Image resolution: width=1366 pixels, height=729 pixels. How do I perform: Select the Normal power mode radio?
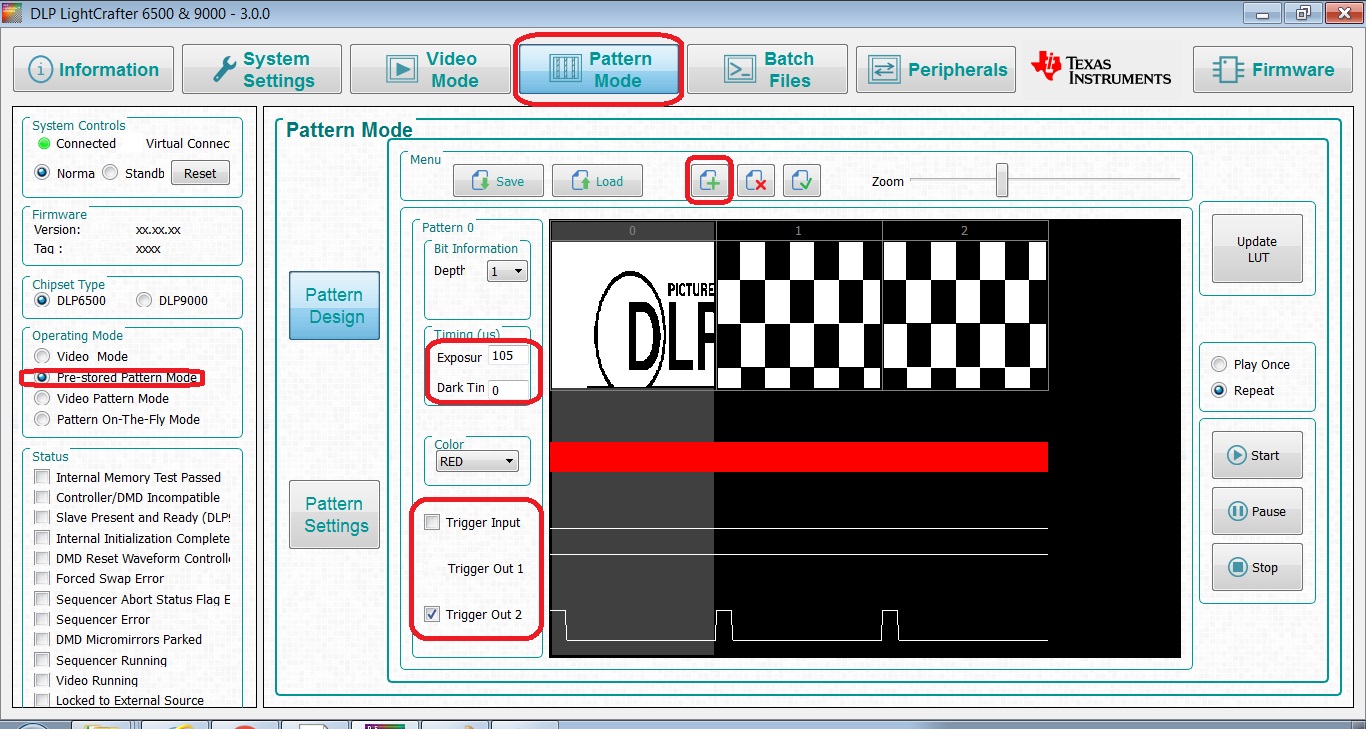[42, 173]
